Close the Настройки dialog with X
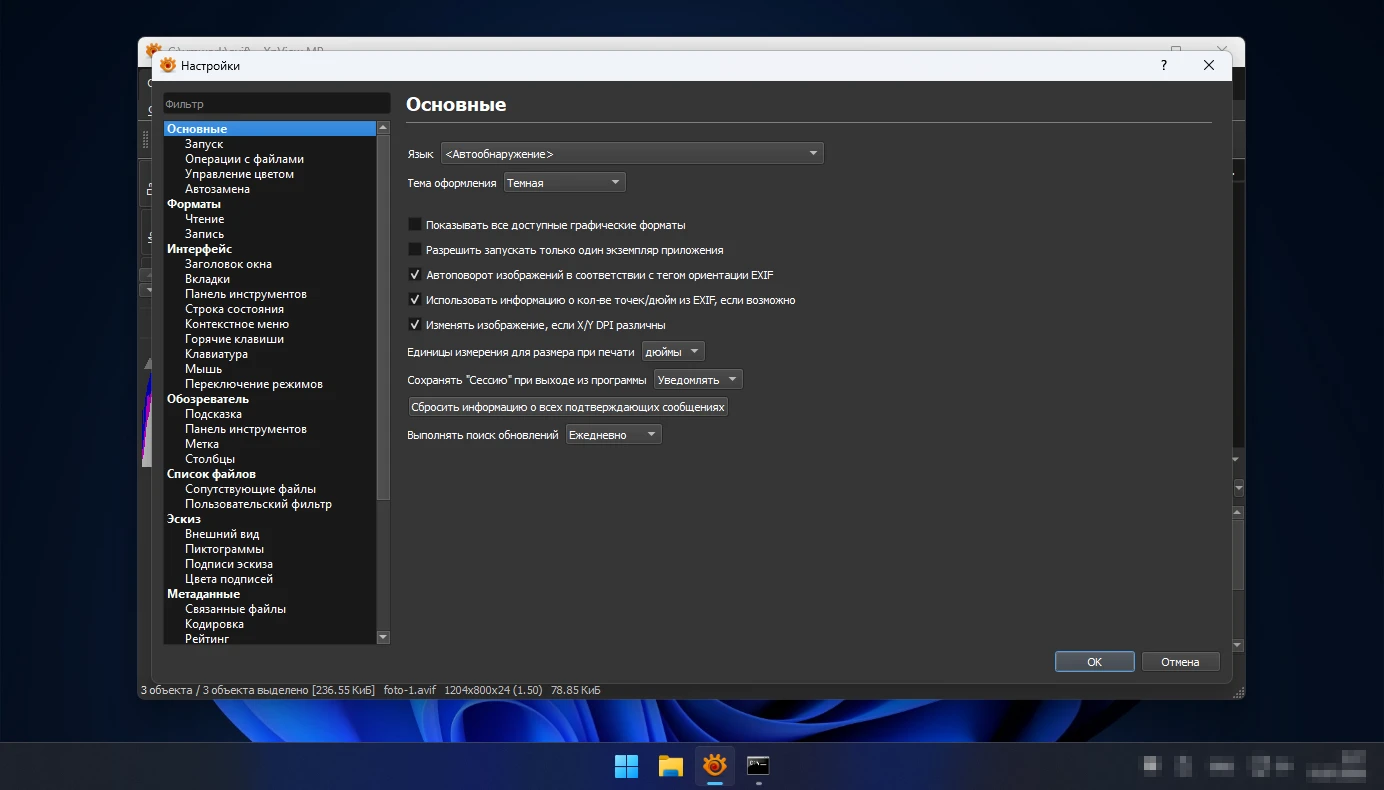Screen dimensions: 1384x790 [x=1209, y=65]
